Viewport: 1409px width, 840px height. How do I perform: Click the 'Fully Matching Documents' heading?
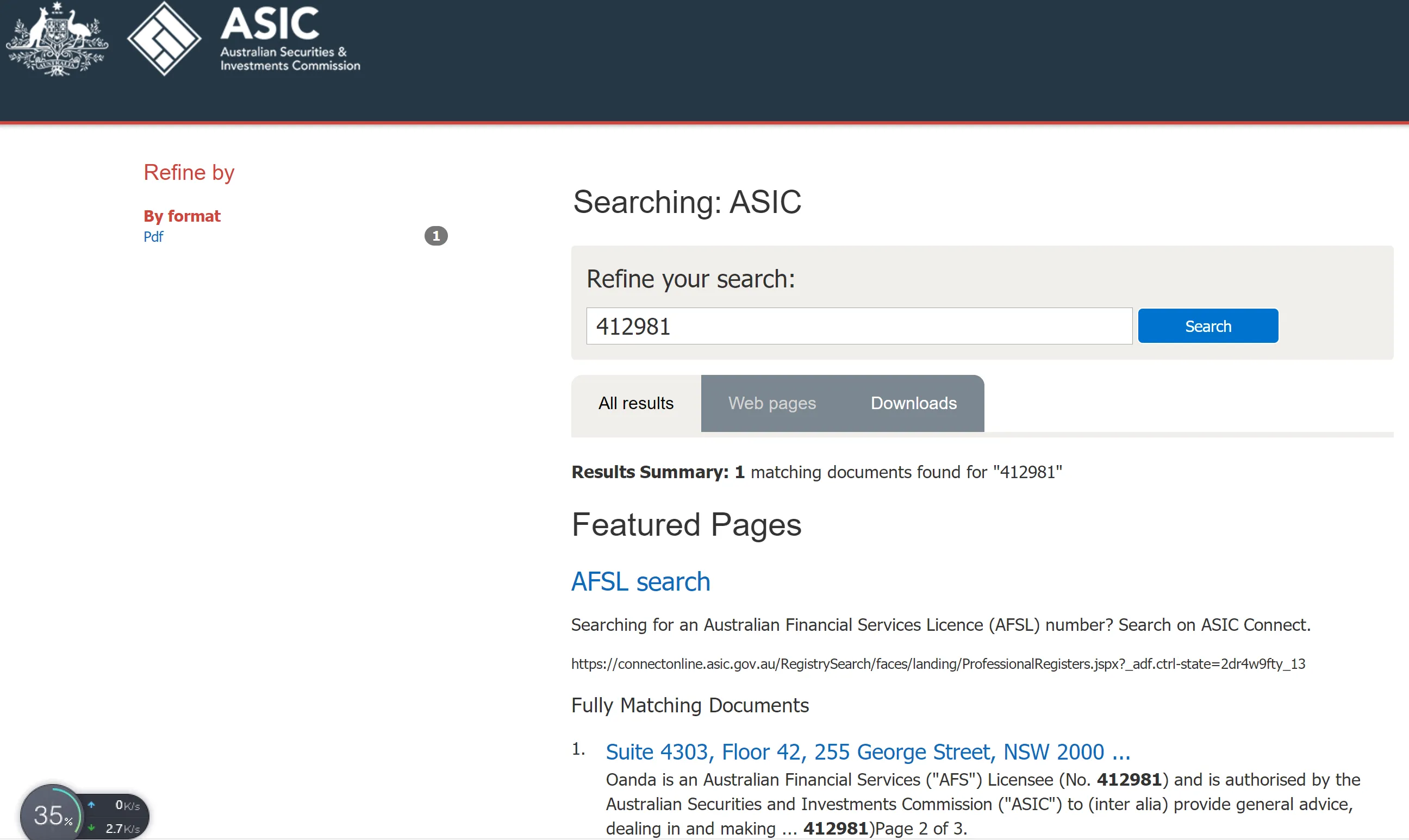point(690,705)
